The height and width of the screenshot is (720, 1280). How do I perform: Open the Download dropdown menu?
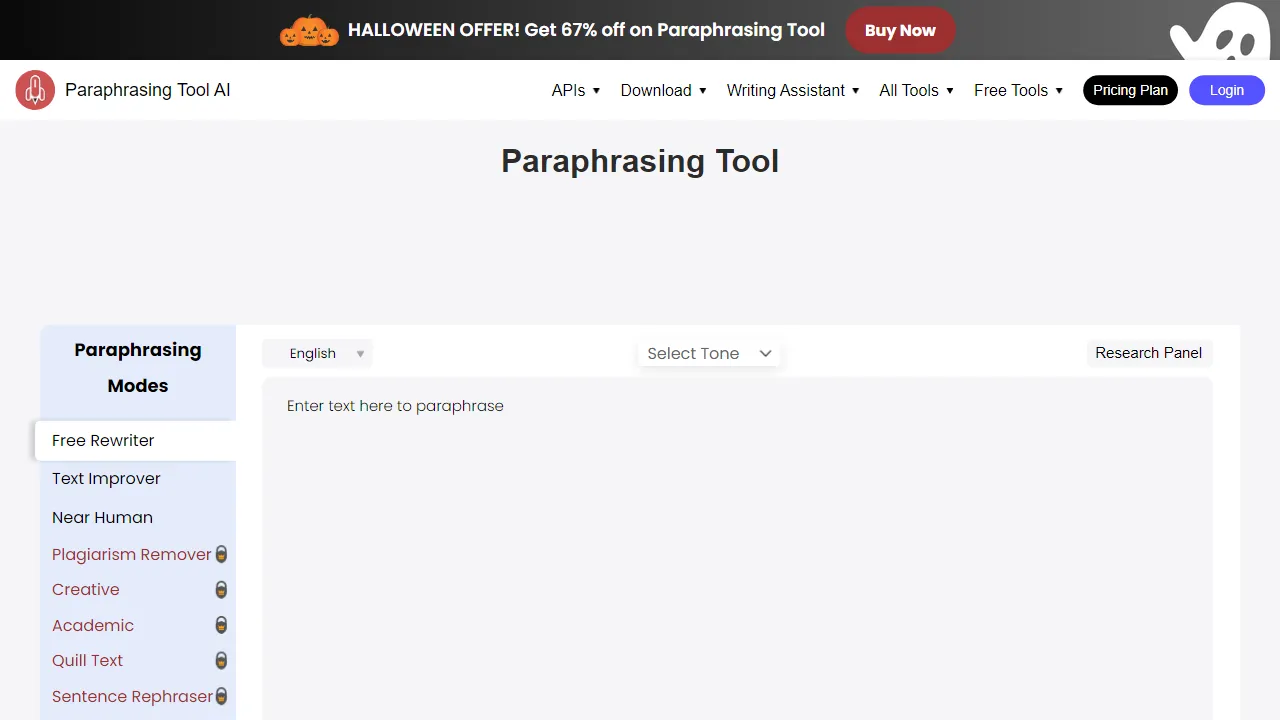(664, 90)
